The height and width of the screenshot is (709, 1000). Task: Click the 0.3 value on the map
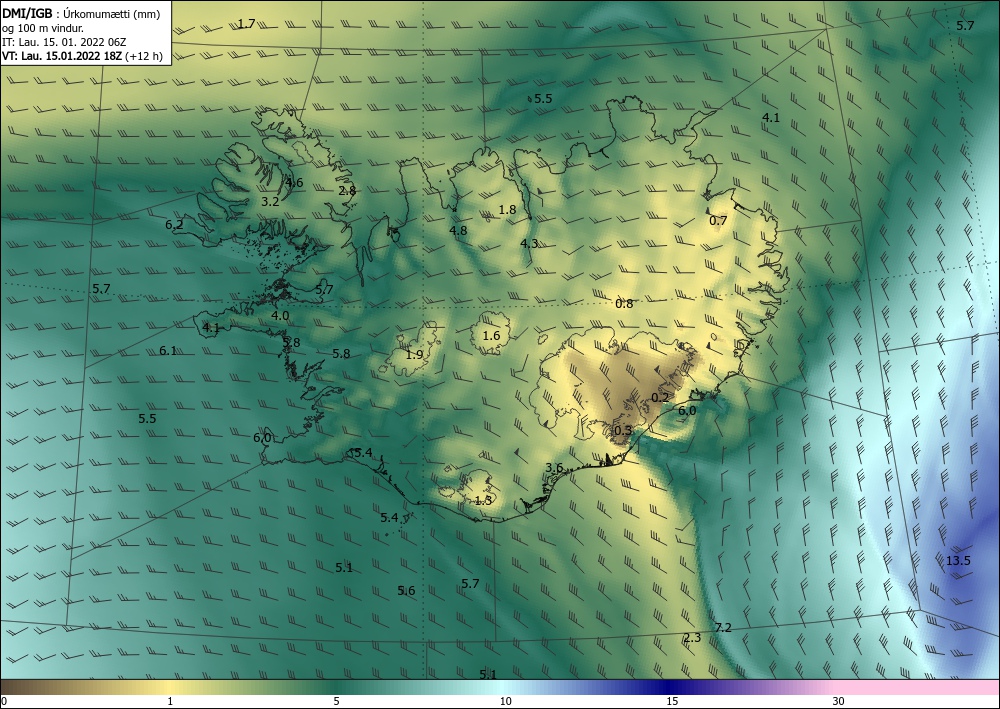click(x=623, y=430)
